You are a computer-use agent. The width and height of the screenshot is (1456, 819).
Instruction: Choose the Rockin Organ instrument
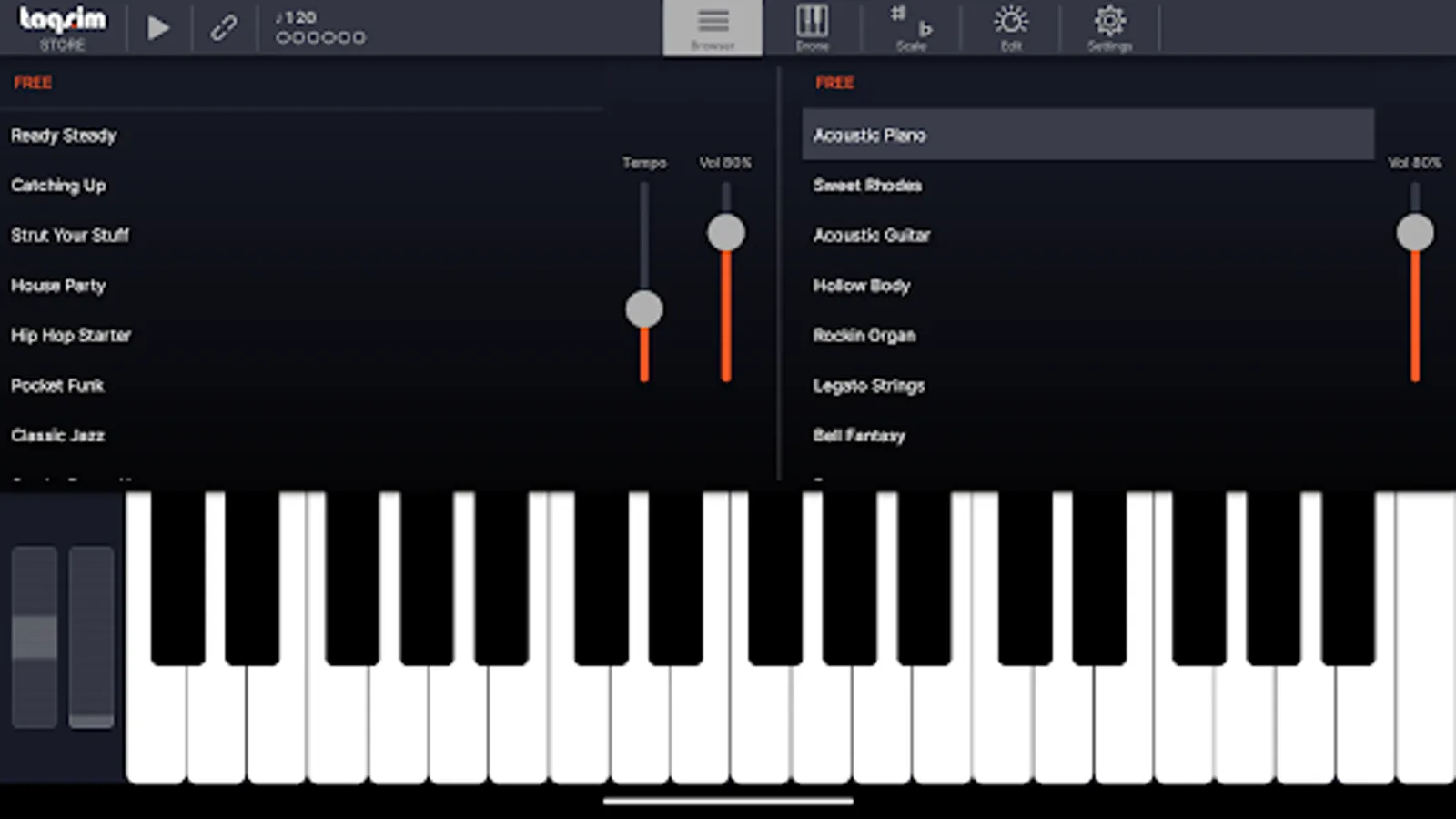pos(864,336)
